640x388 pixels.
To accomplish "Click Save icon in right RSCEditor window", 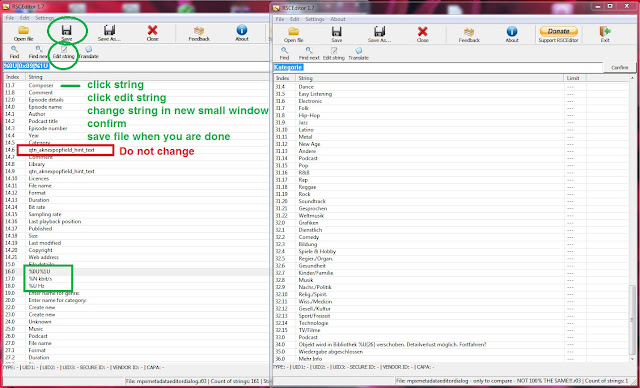I will [x=337, y=35].
